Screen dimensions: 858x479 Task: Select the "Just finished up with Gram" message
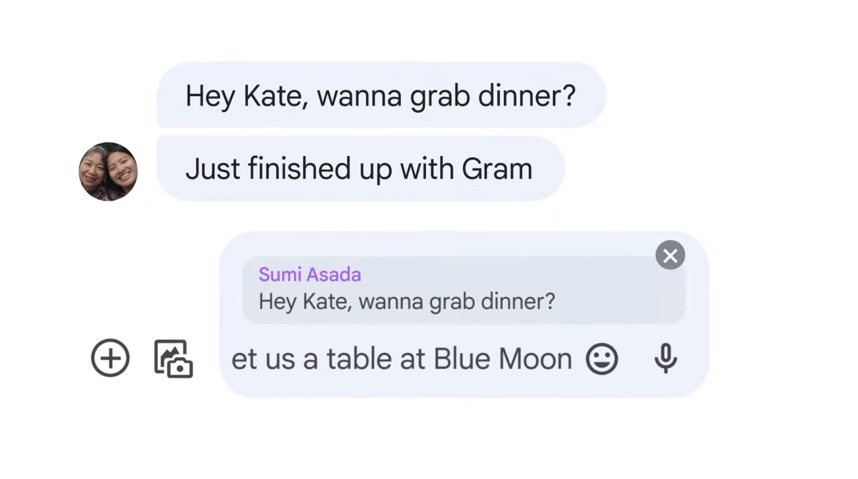[x=359, y=169]
